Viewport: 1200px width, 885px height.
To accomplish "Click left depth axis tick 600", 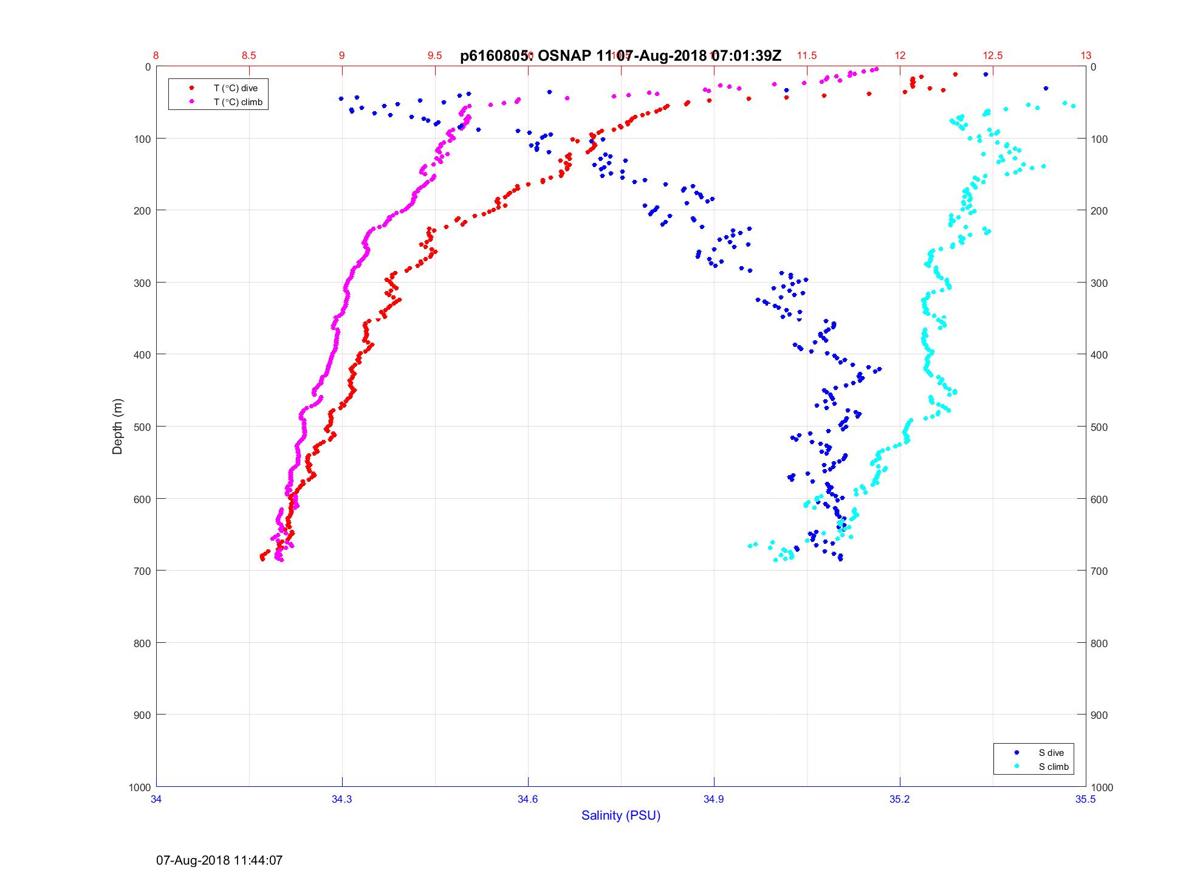I will point(141,499).
